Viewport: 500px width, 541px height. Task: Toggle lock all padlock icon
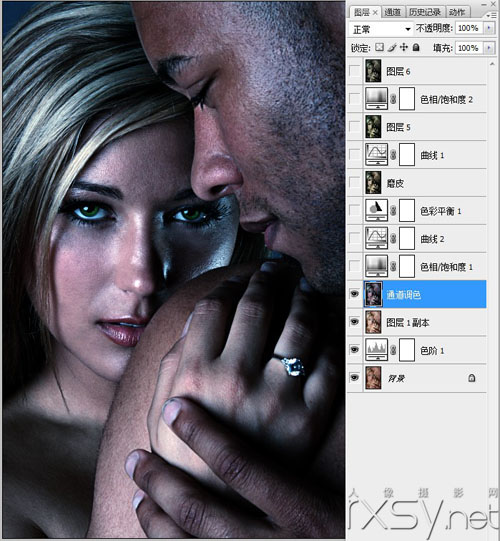click(x=416, y=47)
